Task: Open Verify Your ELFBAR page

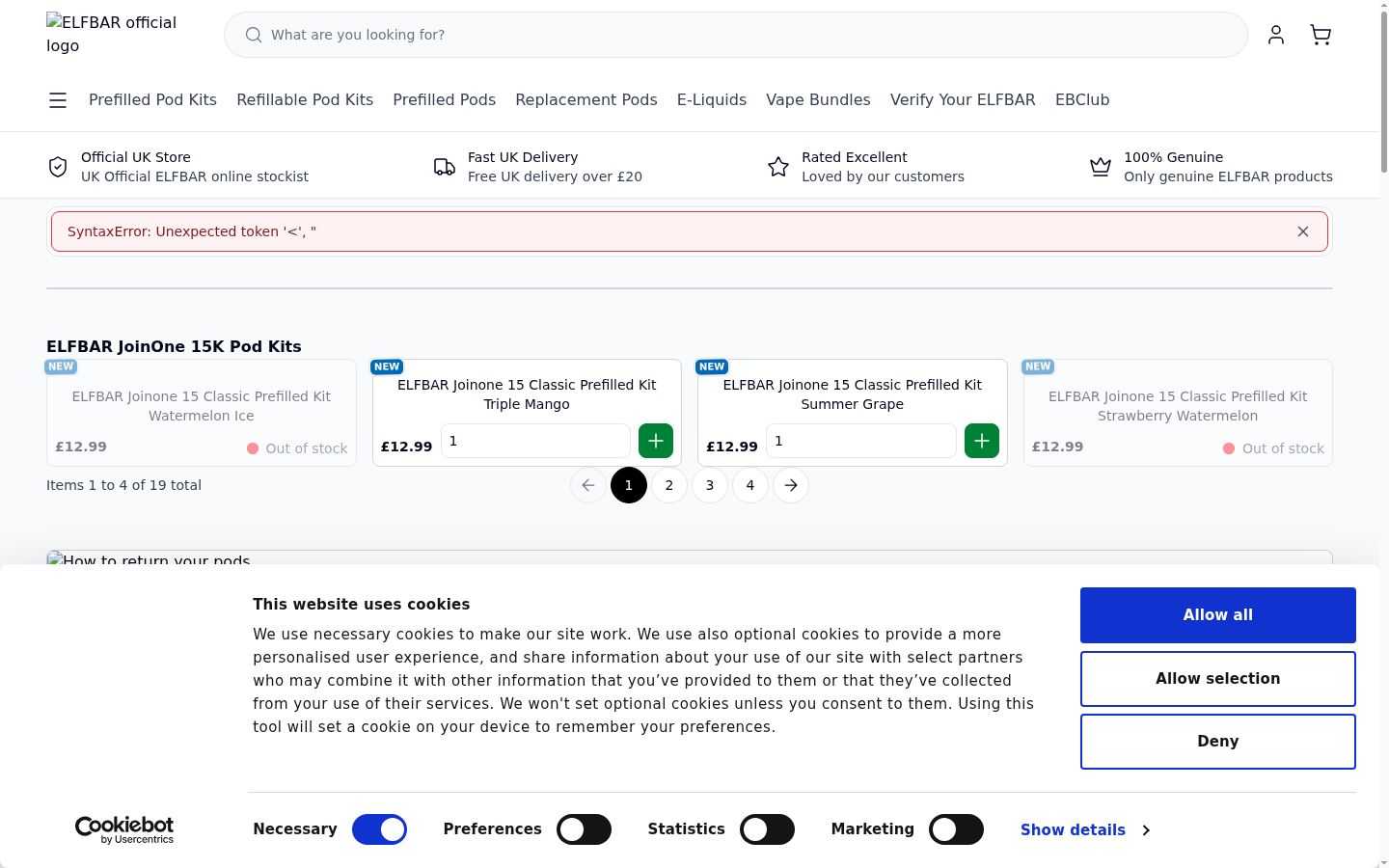Action: pyautogui.click(x=963, y=100)
